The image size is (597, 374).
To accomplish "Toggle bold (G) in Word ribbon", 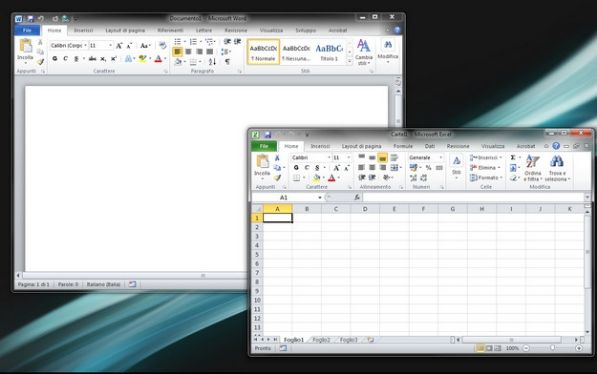I will coord(55,59).
